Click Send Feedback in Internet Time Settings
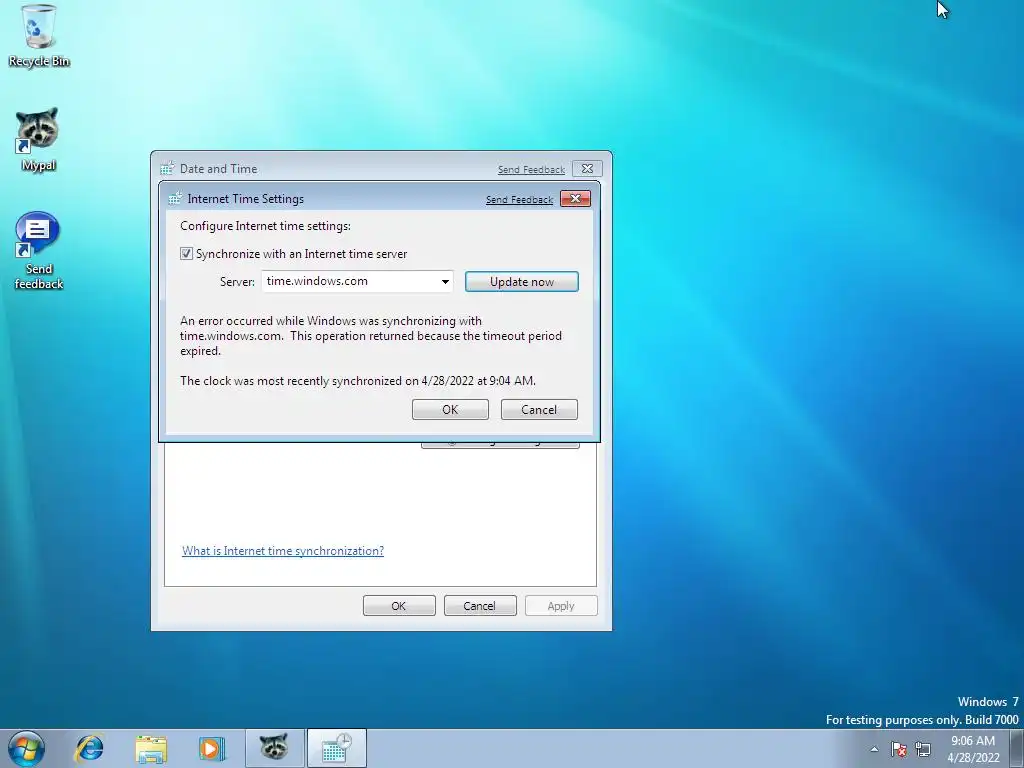 [519, 200]
